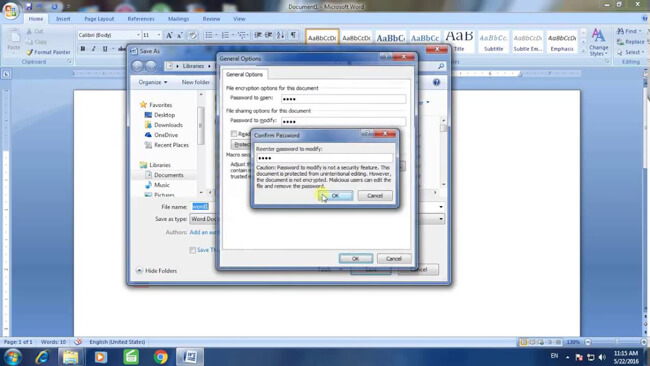Image resolution: width=650 pixels, height=366 pixels.
Task: Open the Mailings ribbon tab
Action: 179,19
